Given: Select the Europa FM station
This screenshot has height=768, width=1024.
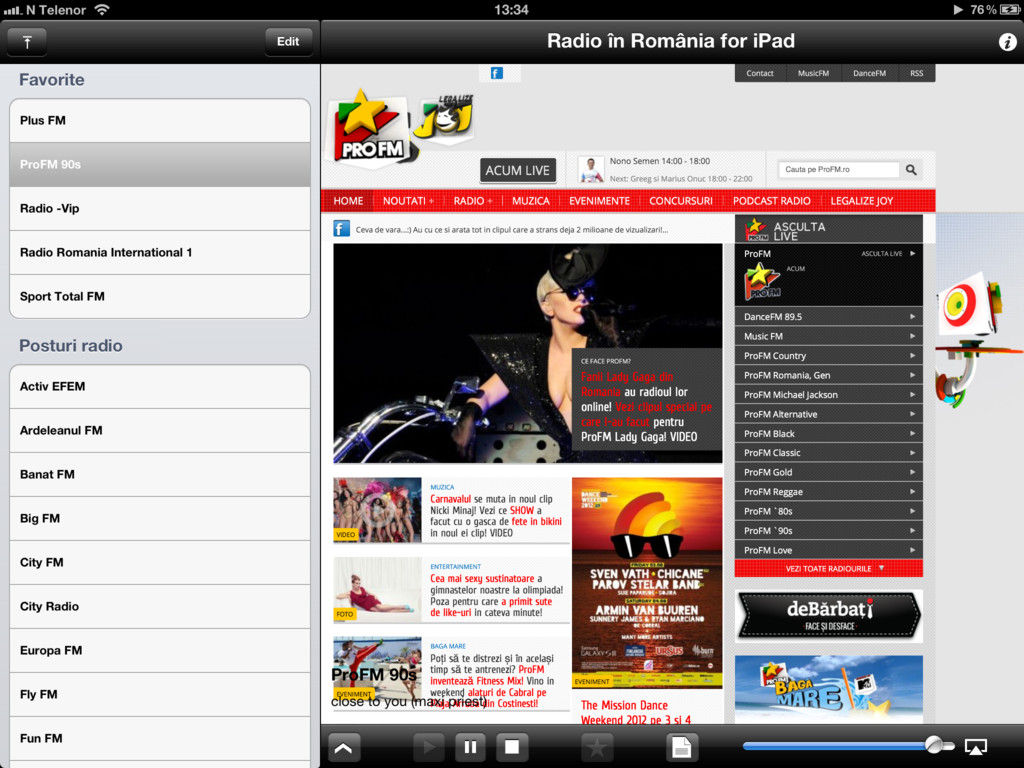Looking at the screenshot, I should (160, 650).
